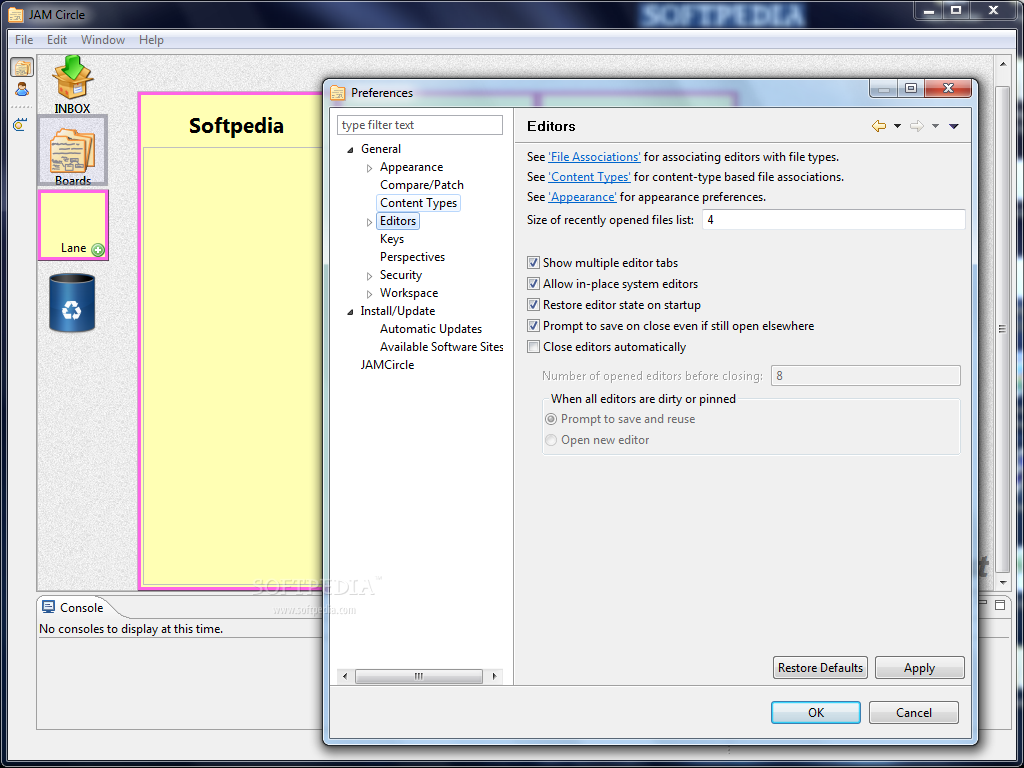Click the Preferences dialog title icon
This screenshot has width=1024, height=768.
click(x=338, y=93)
